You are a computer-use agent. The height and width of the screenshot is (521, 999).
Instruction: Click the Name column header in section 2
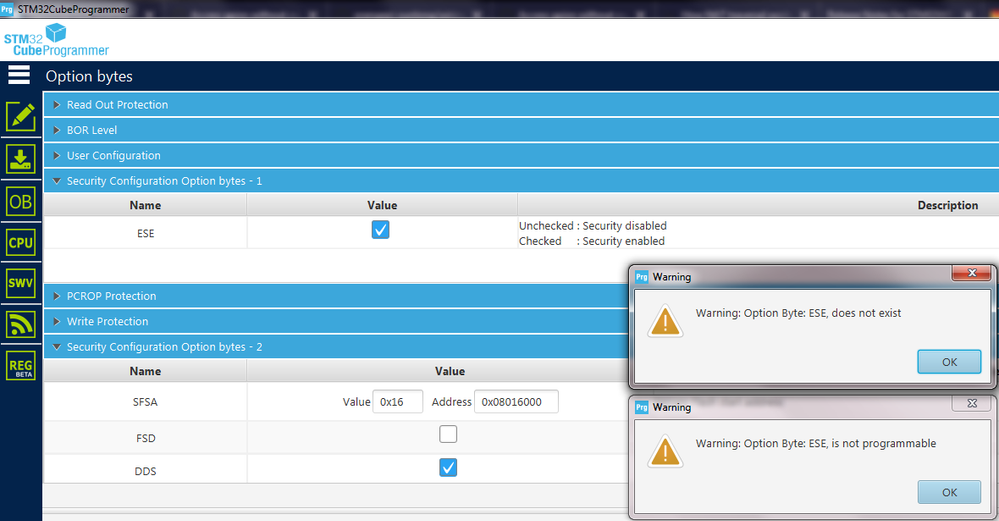(x=145, y=371)
